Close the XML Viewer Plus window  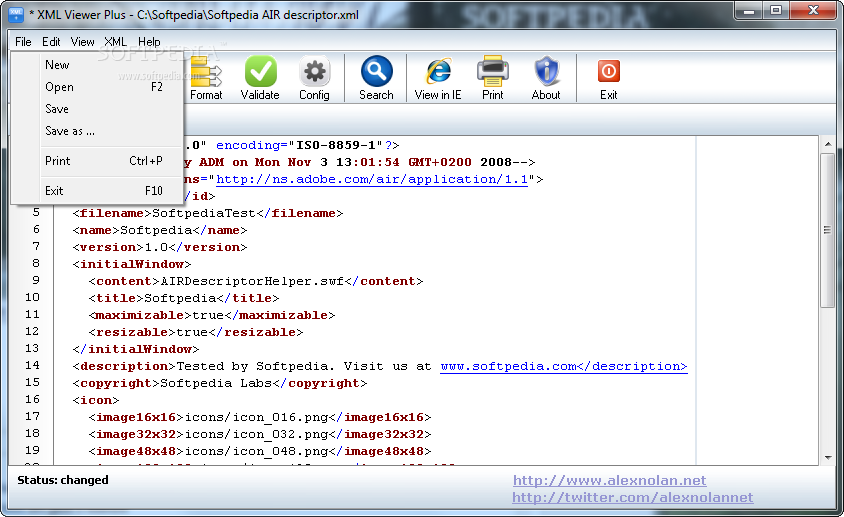(813, 10)
